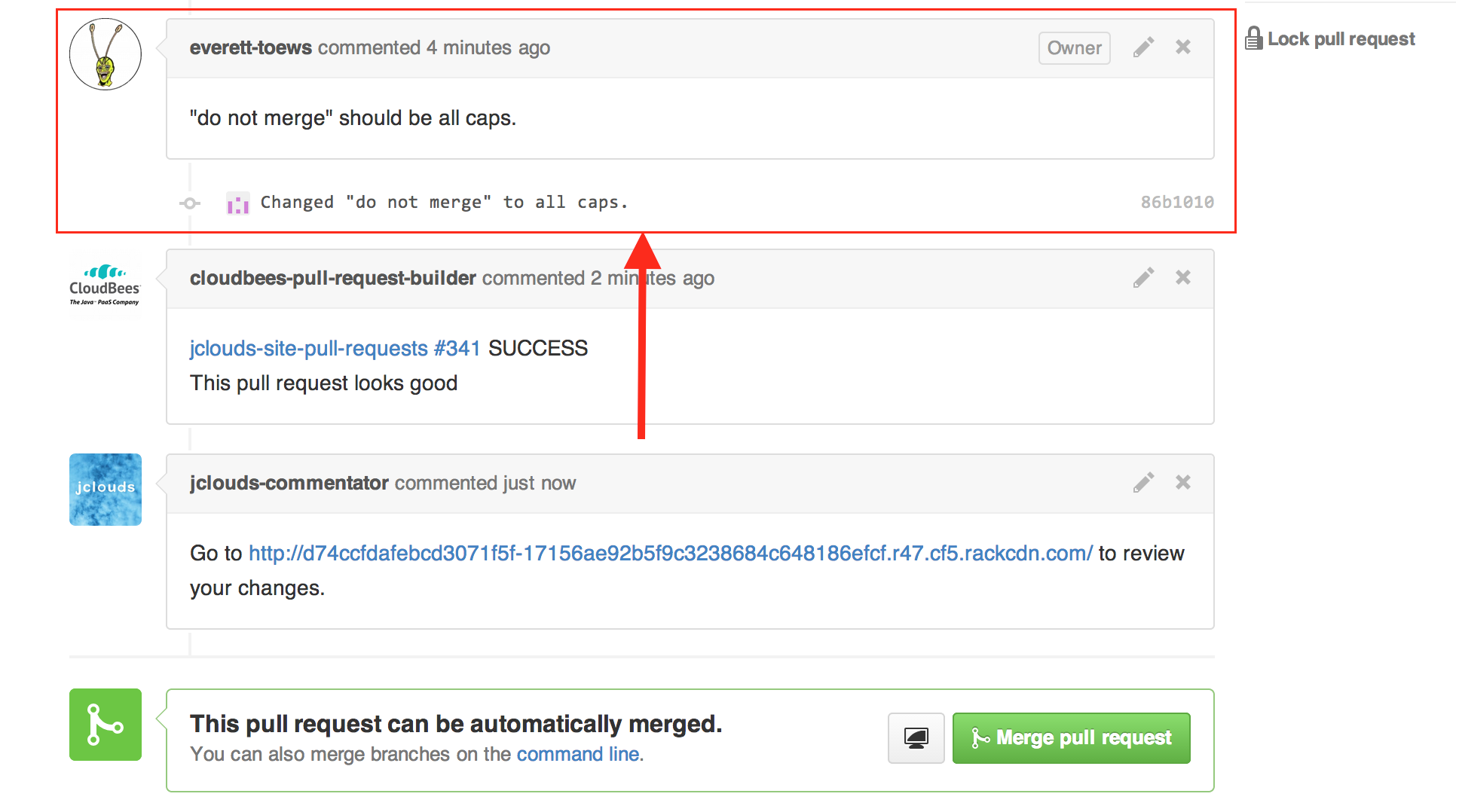This screenshot has height=812, width=1459.
Task: Open commit hash 86b1010
Action: (1176, 203)
